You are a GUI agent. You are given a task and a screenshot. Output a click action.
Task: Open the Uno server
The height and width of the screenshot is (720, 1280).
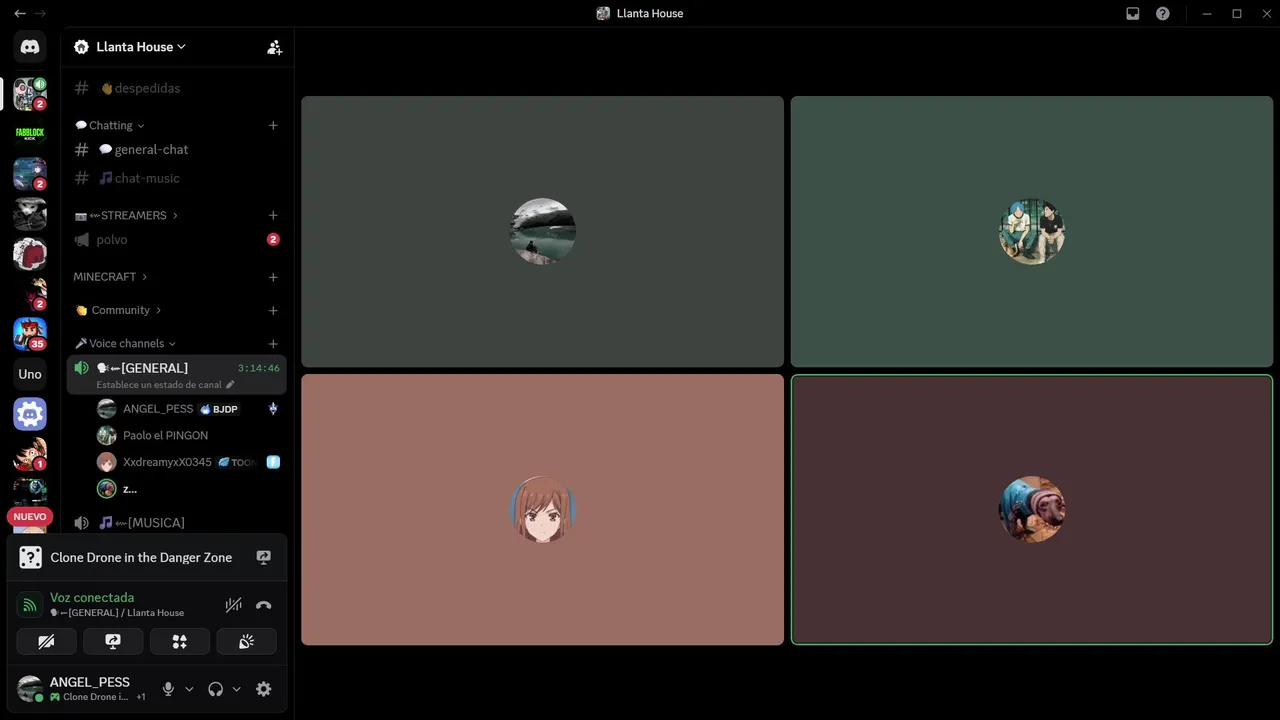tap(30, 374)
